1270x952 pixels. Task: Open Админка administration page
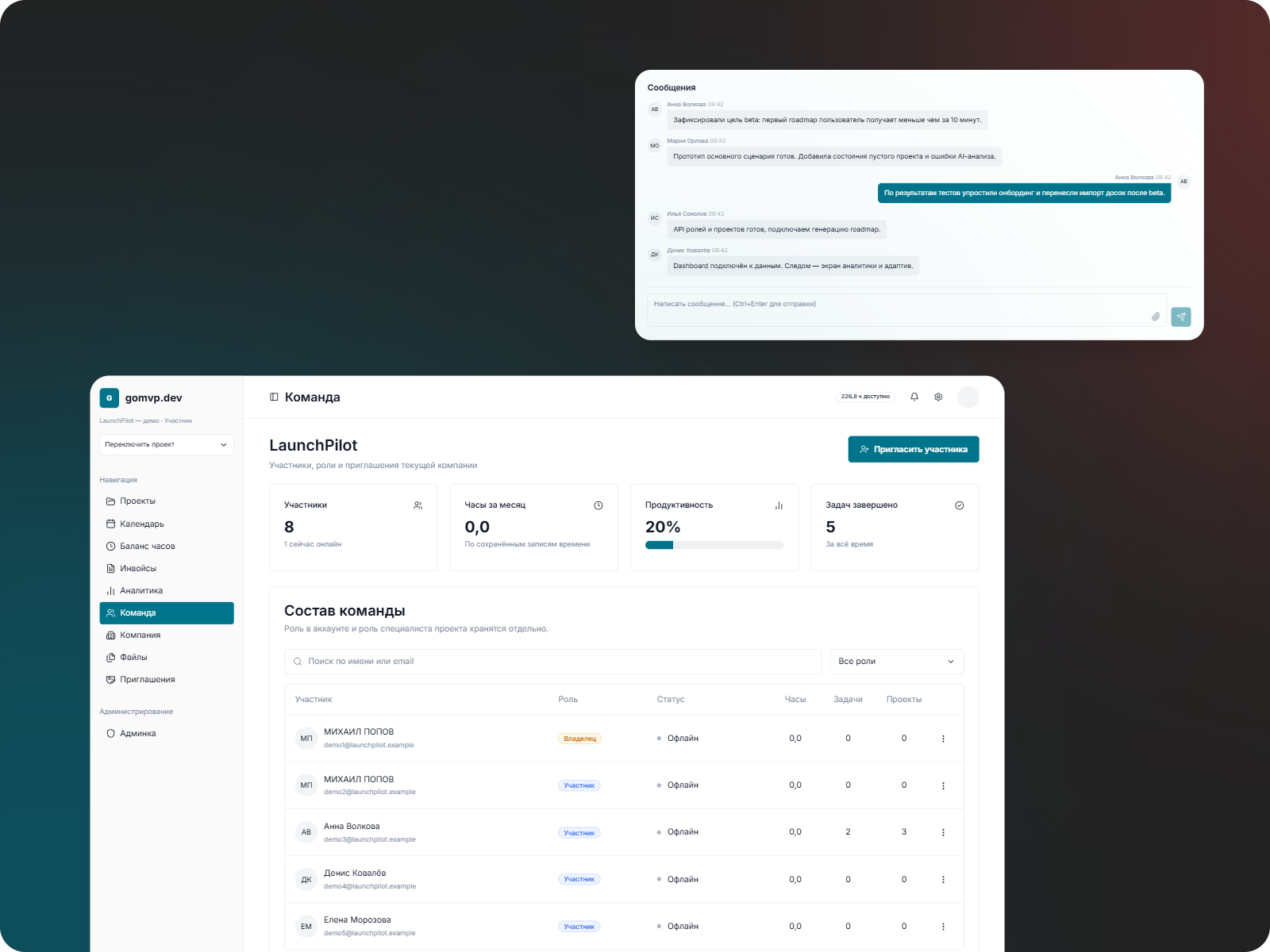167,734
